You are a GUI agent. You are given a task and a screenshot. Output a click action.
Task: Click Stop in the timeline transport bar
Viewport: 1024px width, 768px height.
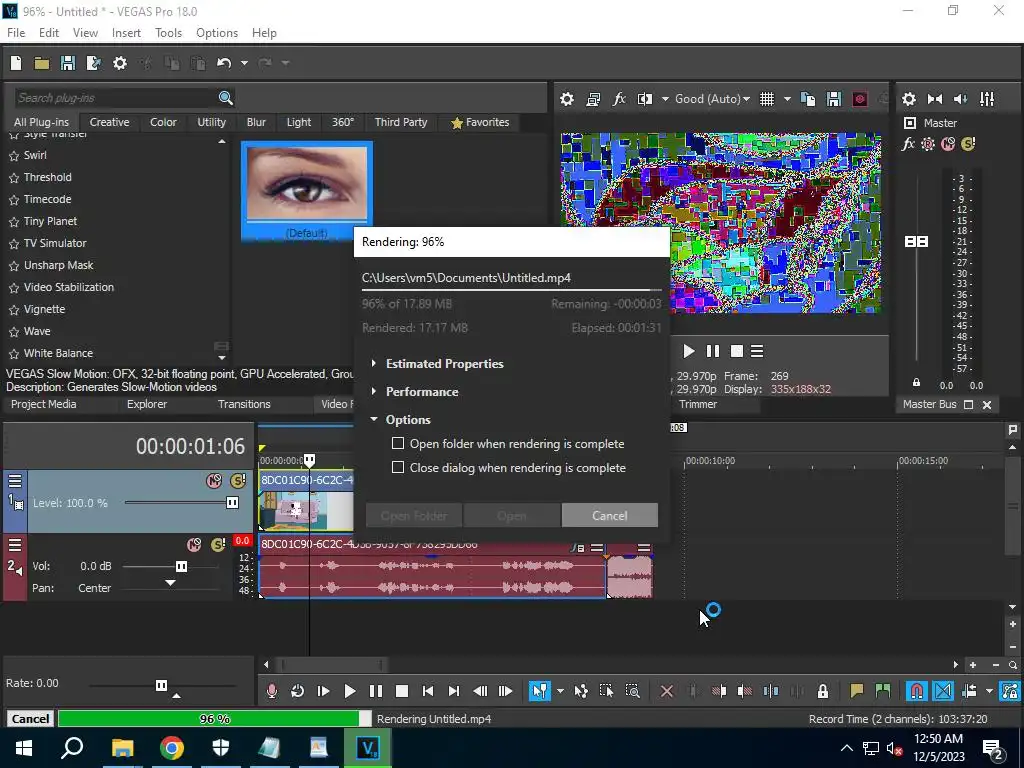coord(402,691)
